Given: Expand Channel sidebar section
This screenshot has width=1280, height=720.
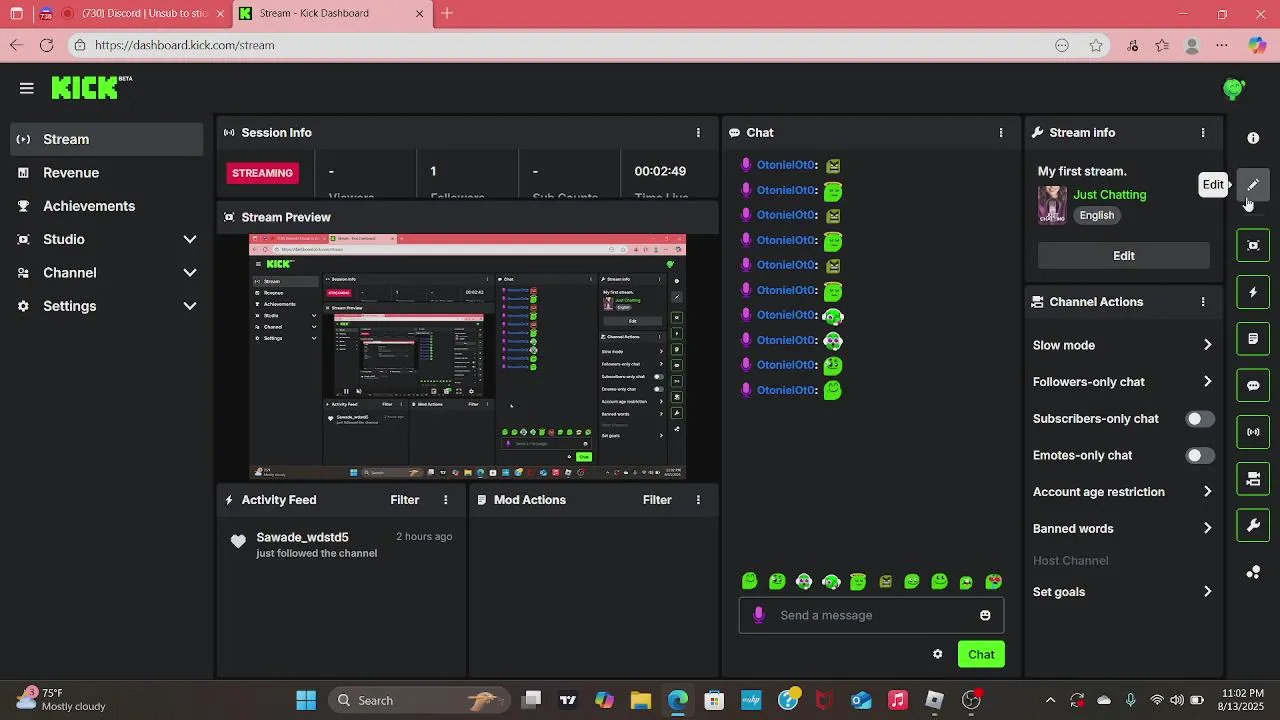Looking at the screenshot, I should pyautogui.click(x=107, y=273).
